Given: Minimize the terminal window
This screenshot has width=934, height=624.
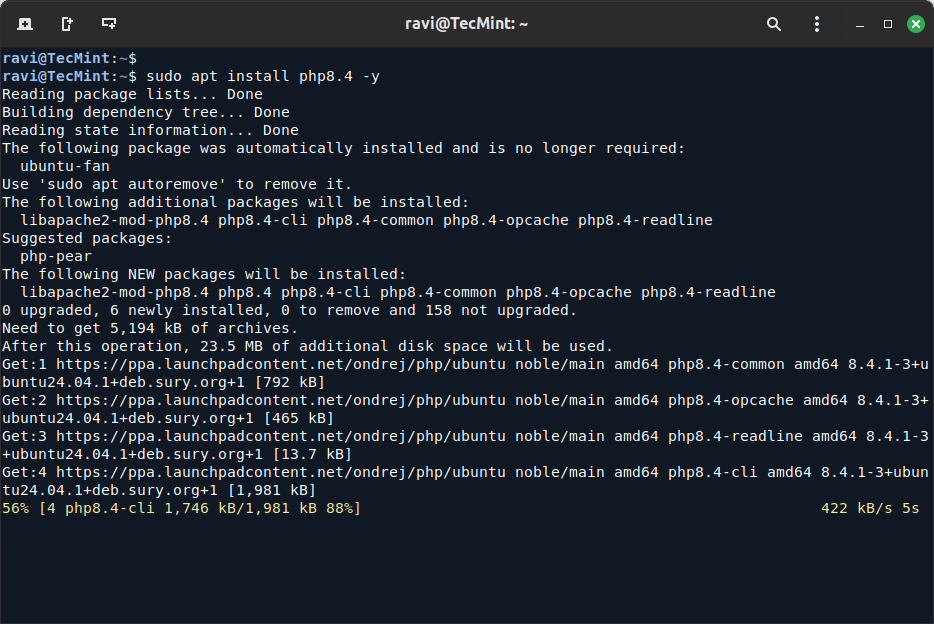Looking at the screenshot, I should click(x=860, y=23).
